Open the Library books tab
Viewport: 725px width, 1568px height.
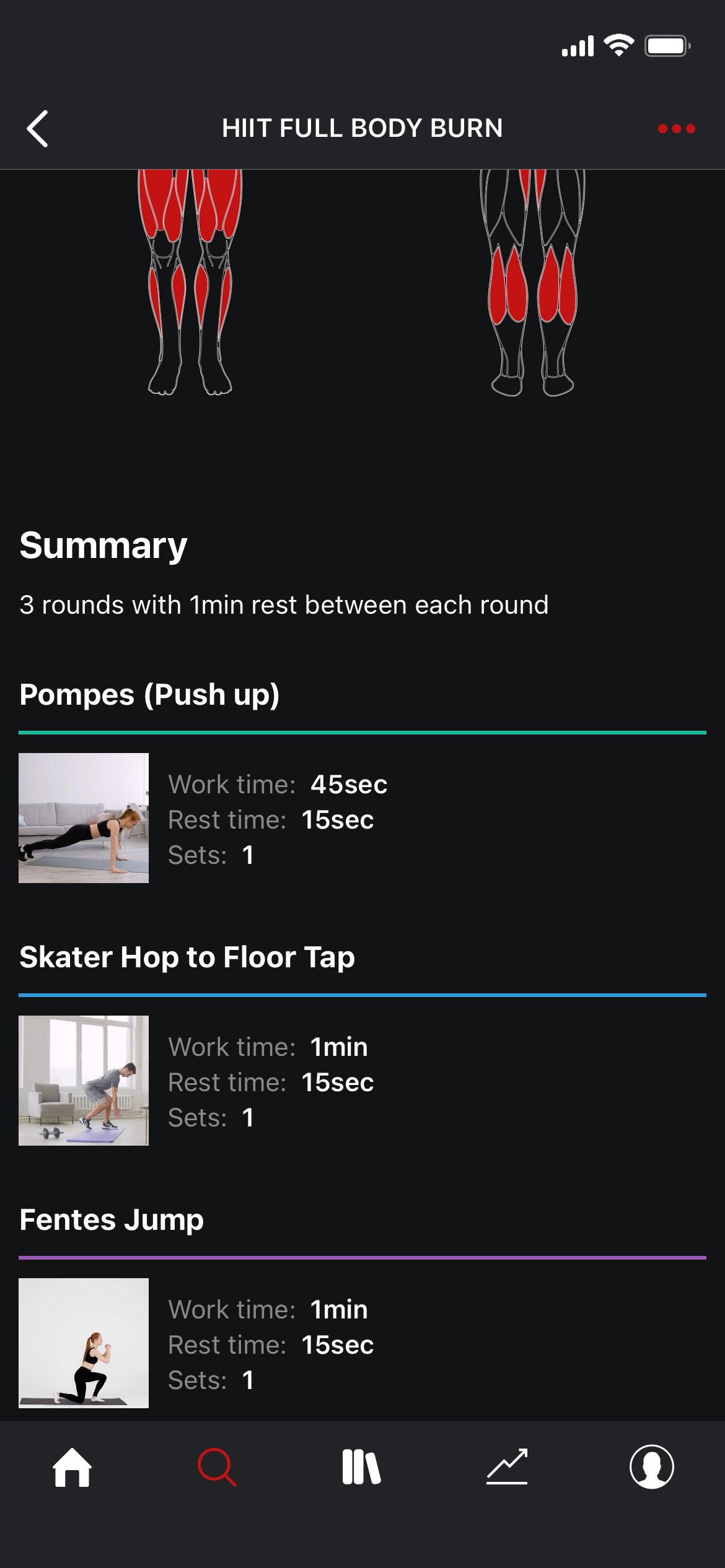pyautogui.click(x=361, y=1467)
